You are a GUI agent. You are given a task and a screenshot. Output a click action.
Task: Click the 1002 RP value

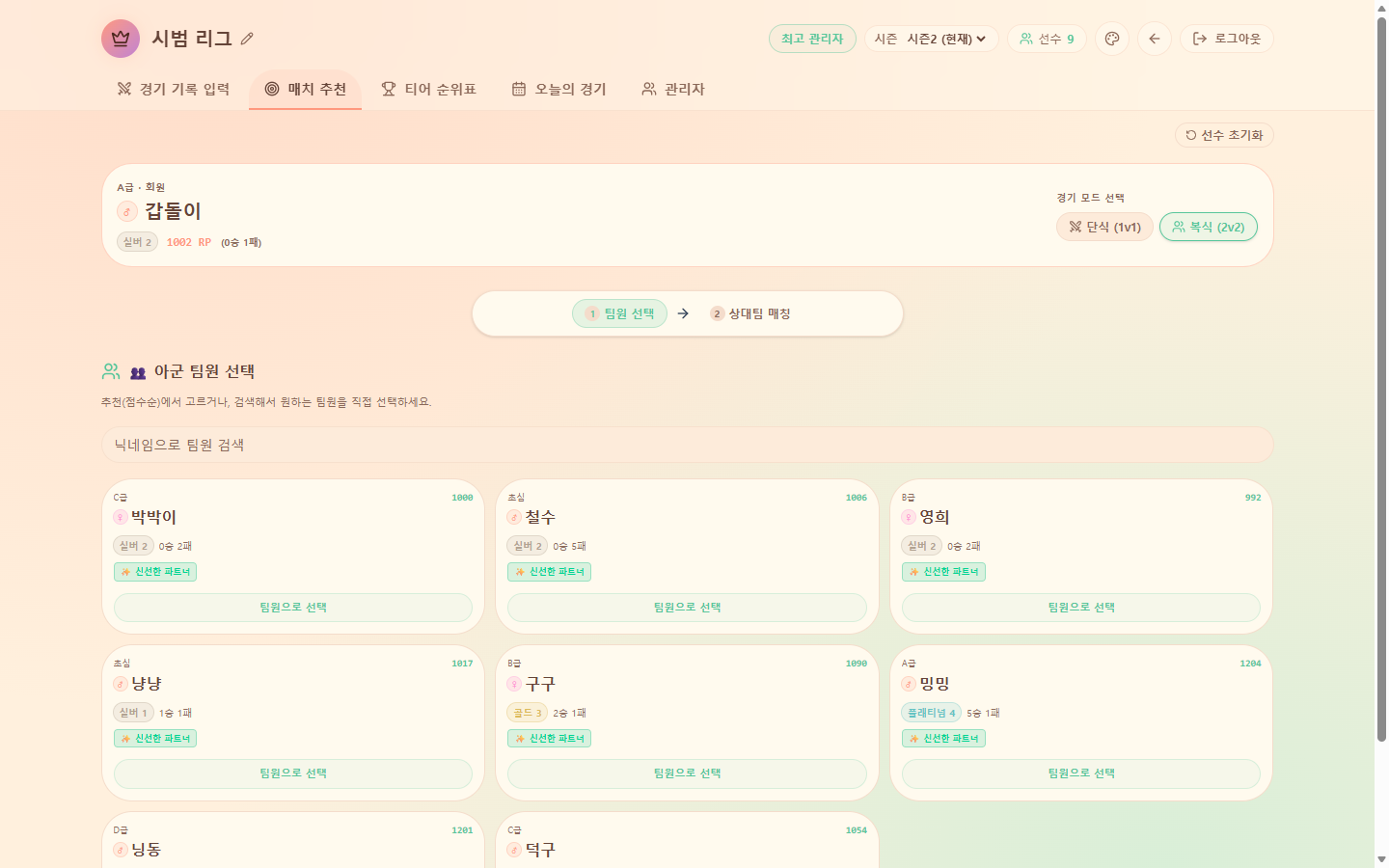point(189,242)
